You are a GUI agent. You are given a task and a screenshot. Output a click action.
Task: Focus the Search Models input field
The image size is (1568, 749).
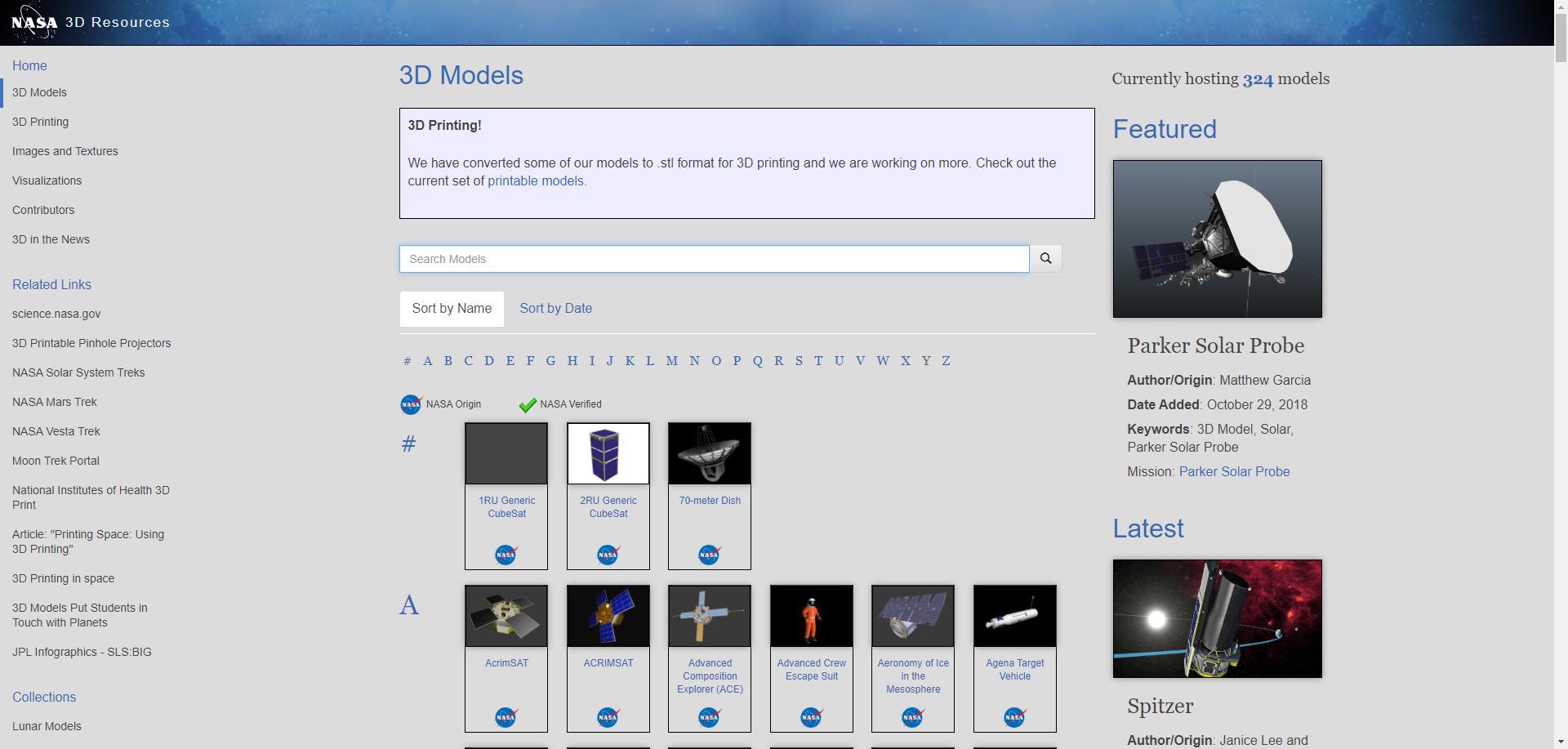(x=714, y=259)
